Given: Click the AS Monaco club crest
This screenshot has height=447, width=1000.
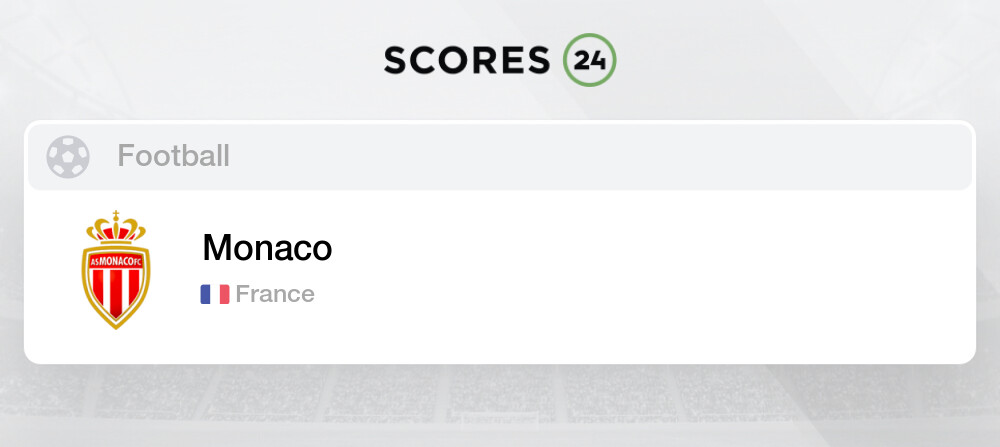Looking at the screenshot, I should point(116,272).
